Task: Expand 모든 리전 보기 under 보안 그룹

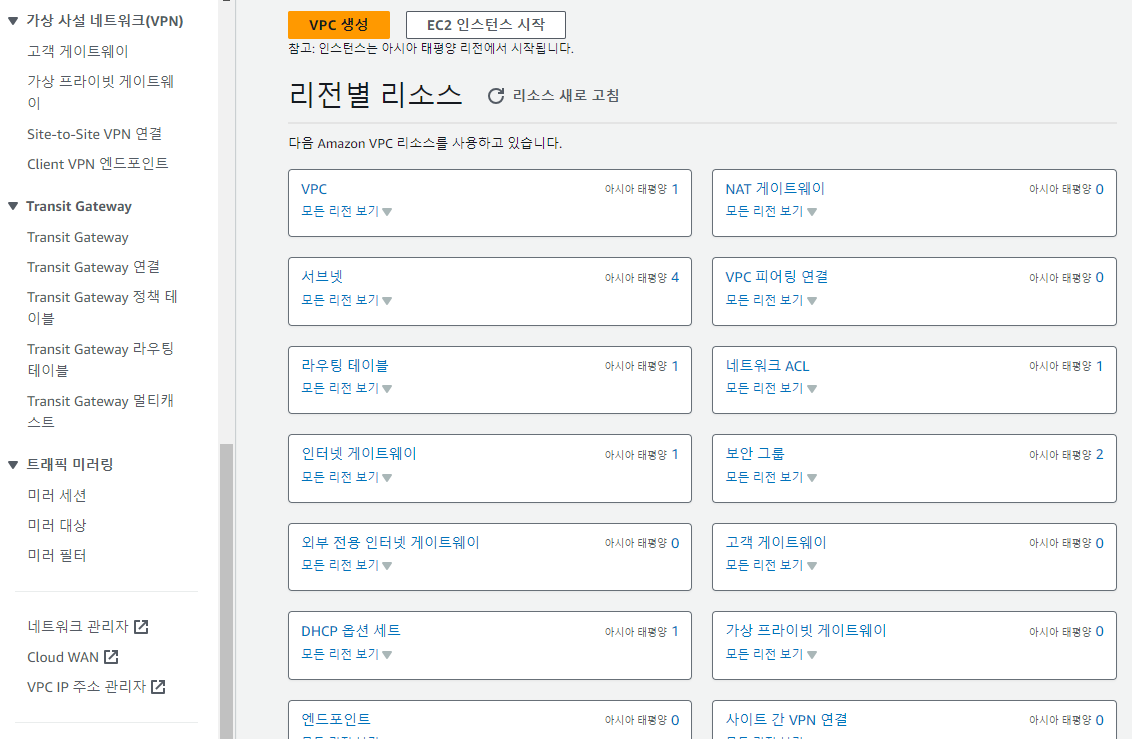Action: (x=771, y=477)
